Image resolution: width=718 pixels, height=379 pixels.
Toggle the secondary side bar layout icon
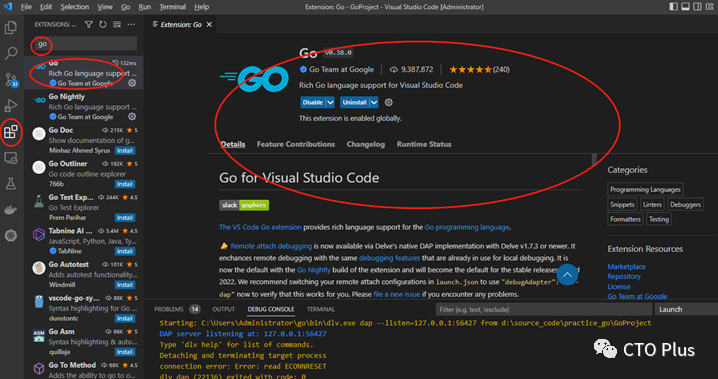click(x=697, y=7)
